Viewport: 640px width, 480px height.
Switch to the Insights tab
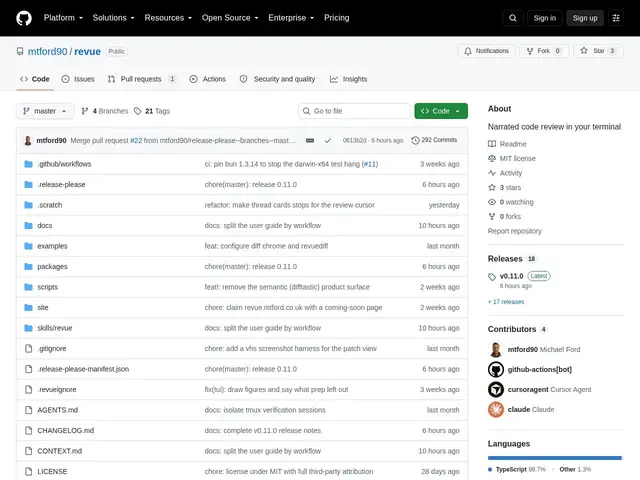pyautogui.click(x=349, y=79)
